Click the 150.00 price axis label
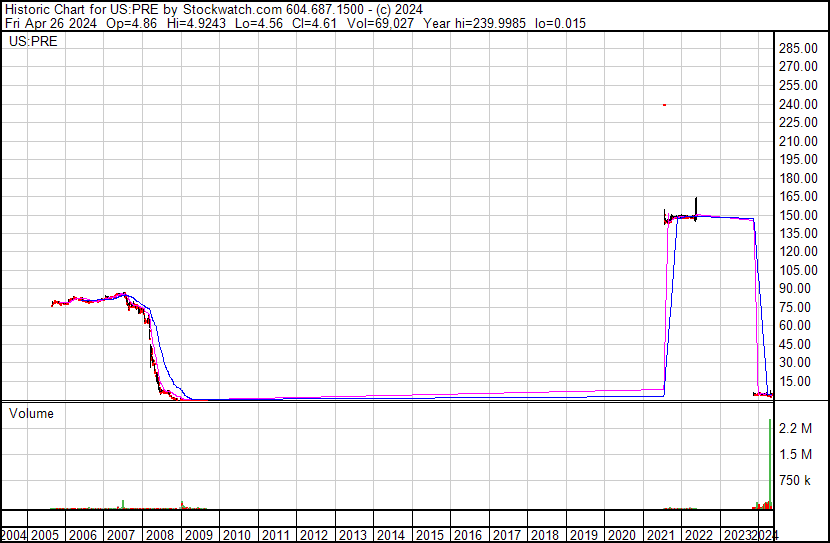 (x=802, y=215)
